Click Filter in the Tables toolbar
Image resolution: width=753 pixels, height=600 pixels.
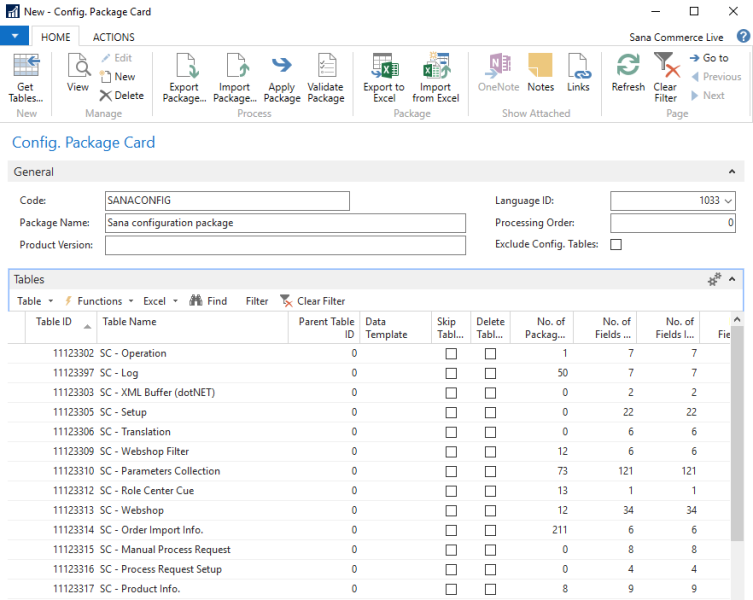pos(257,301)
